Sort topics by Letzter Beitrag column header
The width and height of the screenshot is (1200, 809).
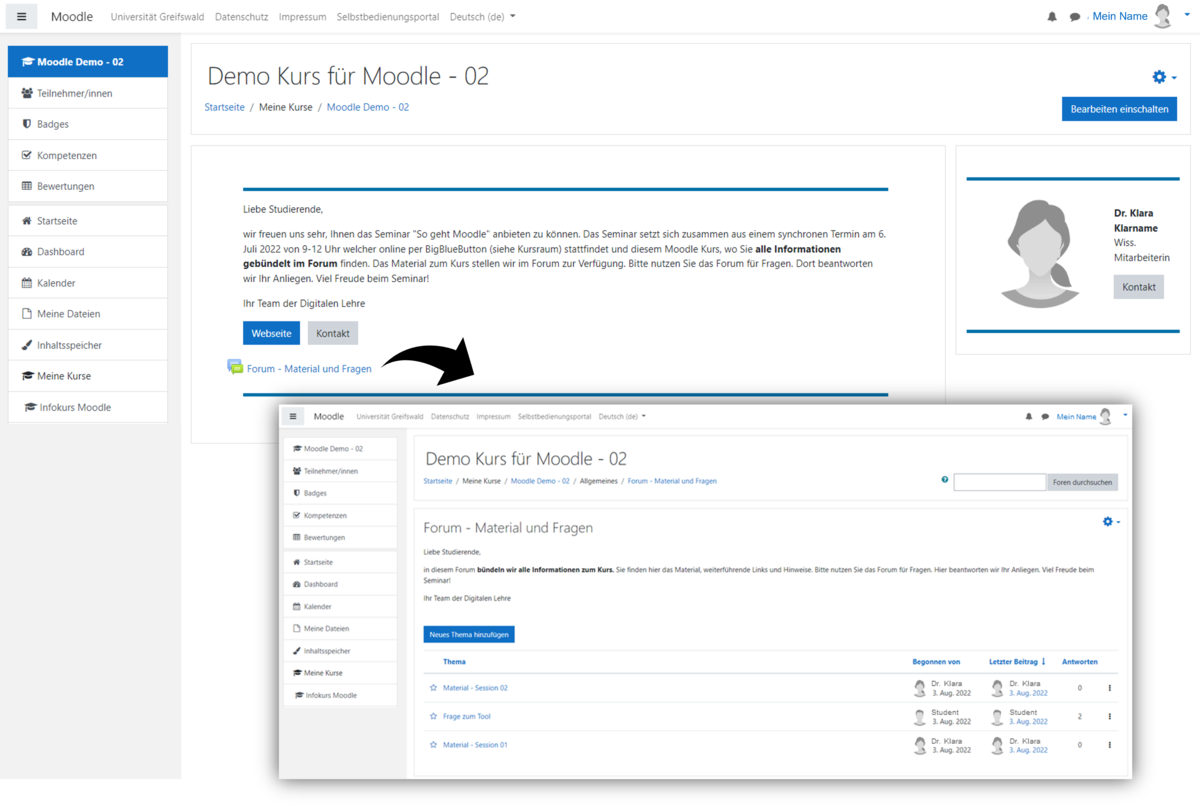(1015, 662)
